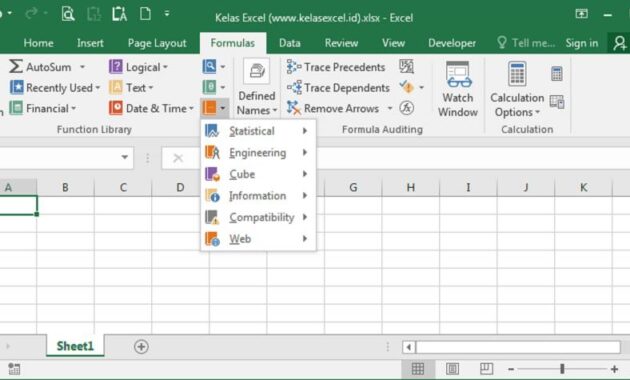Click the Share person icon
The width and height of the screenshot is (630, 380).
620,43
